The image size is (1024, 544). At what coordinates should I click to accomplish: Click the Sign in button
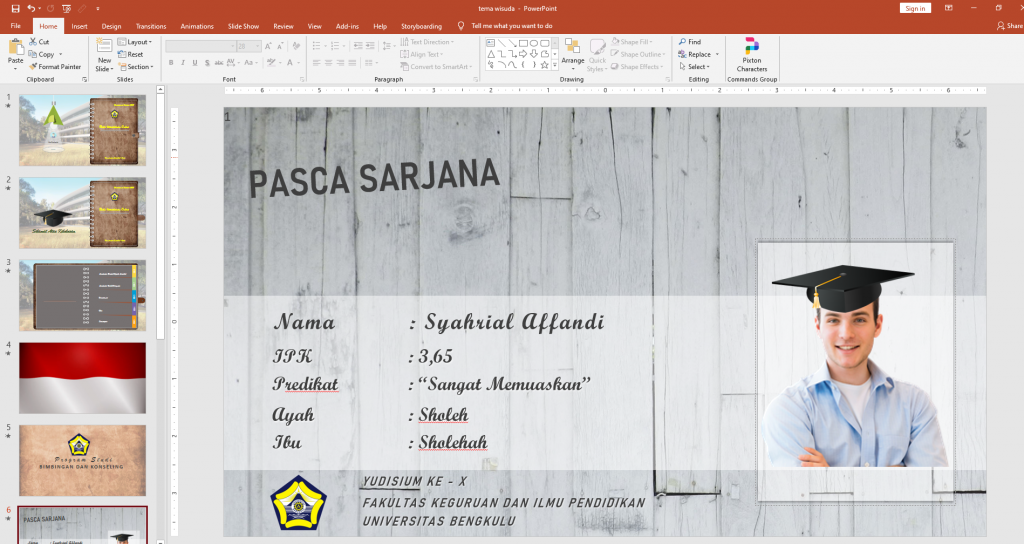[x=915, y=8]
